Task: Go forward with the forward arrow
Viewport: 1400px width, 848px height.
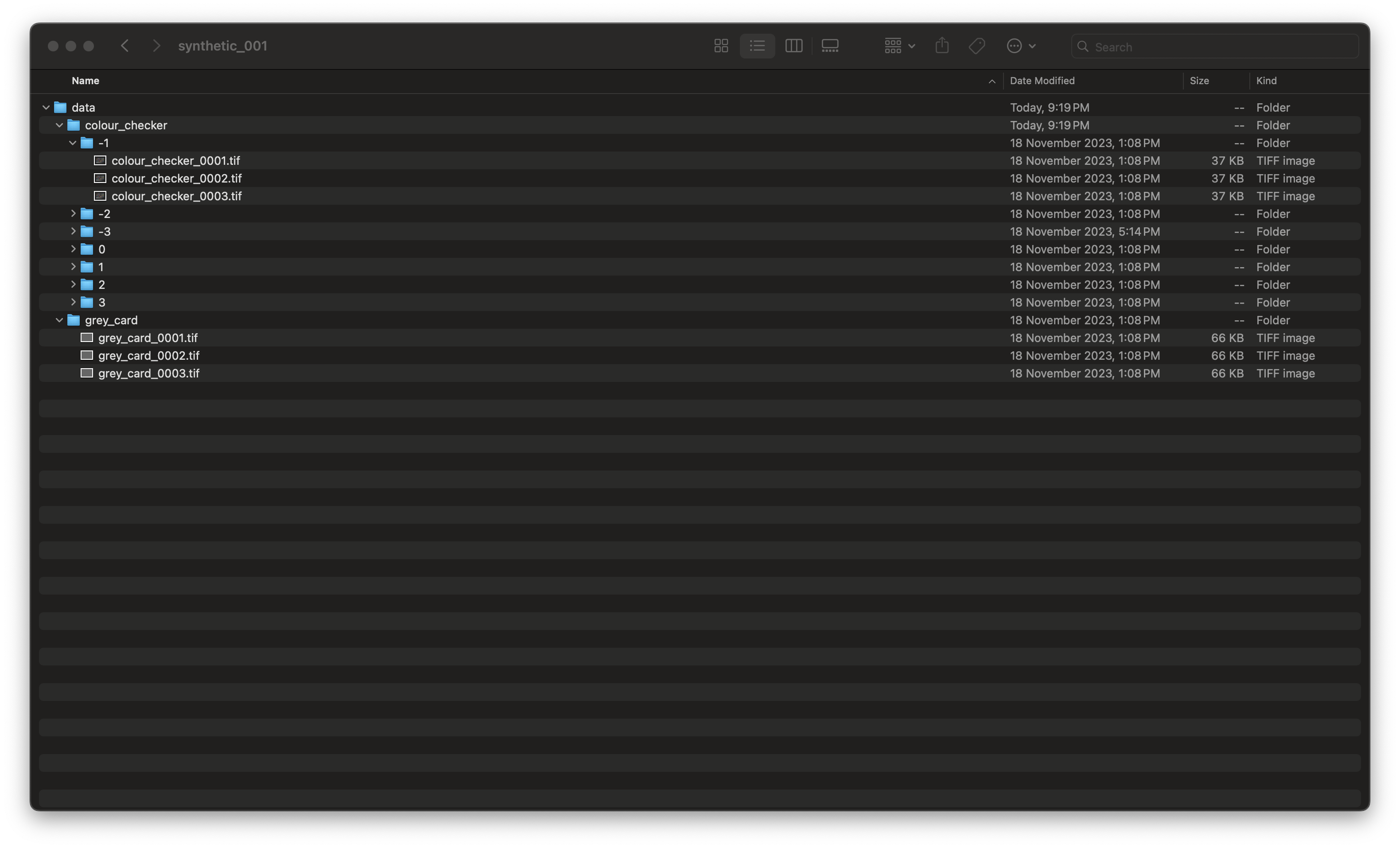Action: coord(156,46)
